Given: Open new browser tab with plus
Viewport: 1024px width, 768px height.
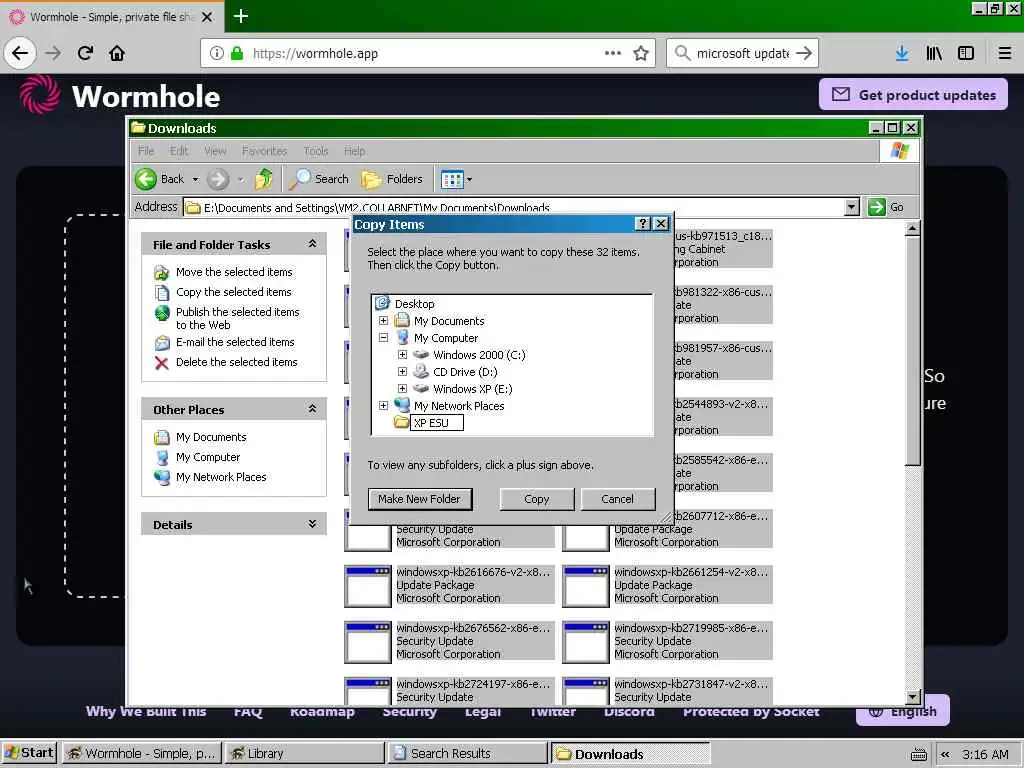Looking at the screenshot, I should click(x=240, y=16).
